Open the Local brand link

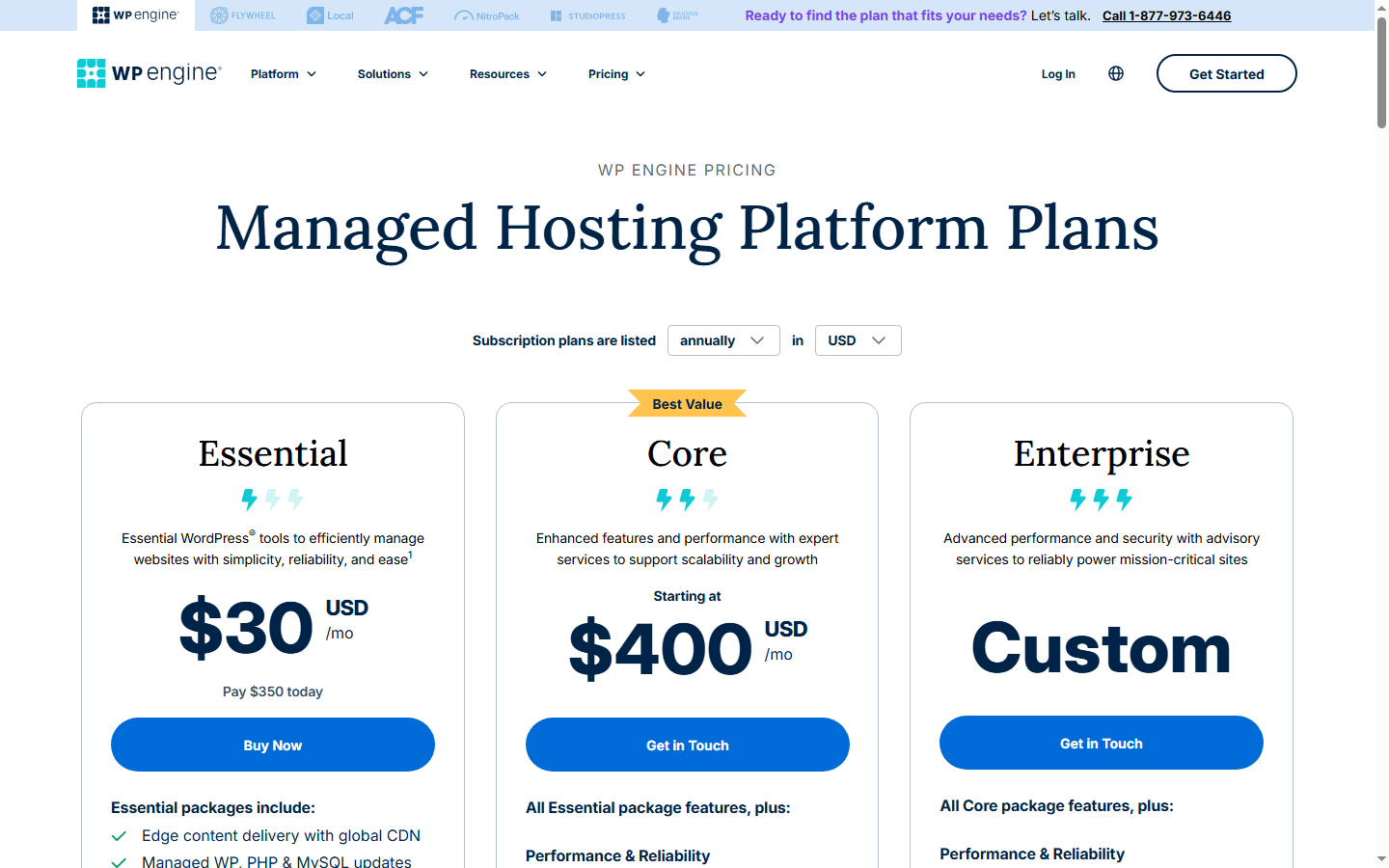coord(330,15)
